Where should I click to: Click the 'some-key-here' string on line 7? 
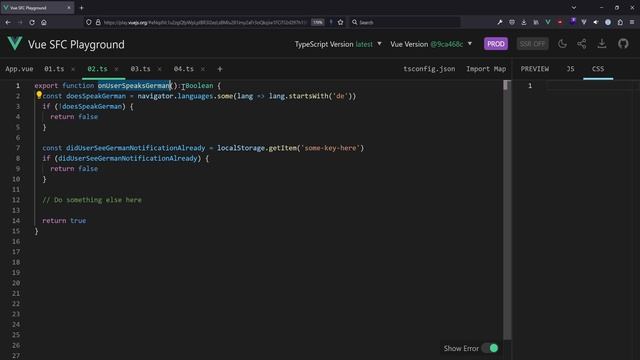pos(330,148)
